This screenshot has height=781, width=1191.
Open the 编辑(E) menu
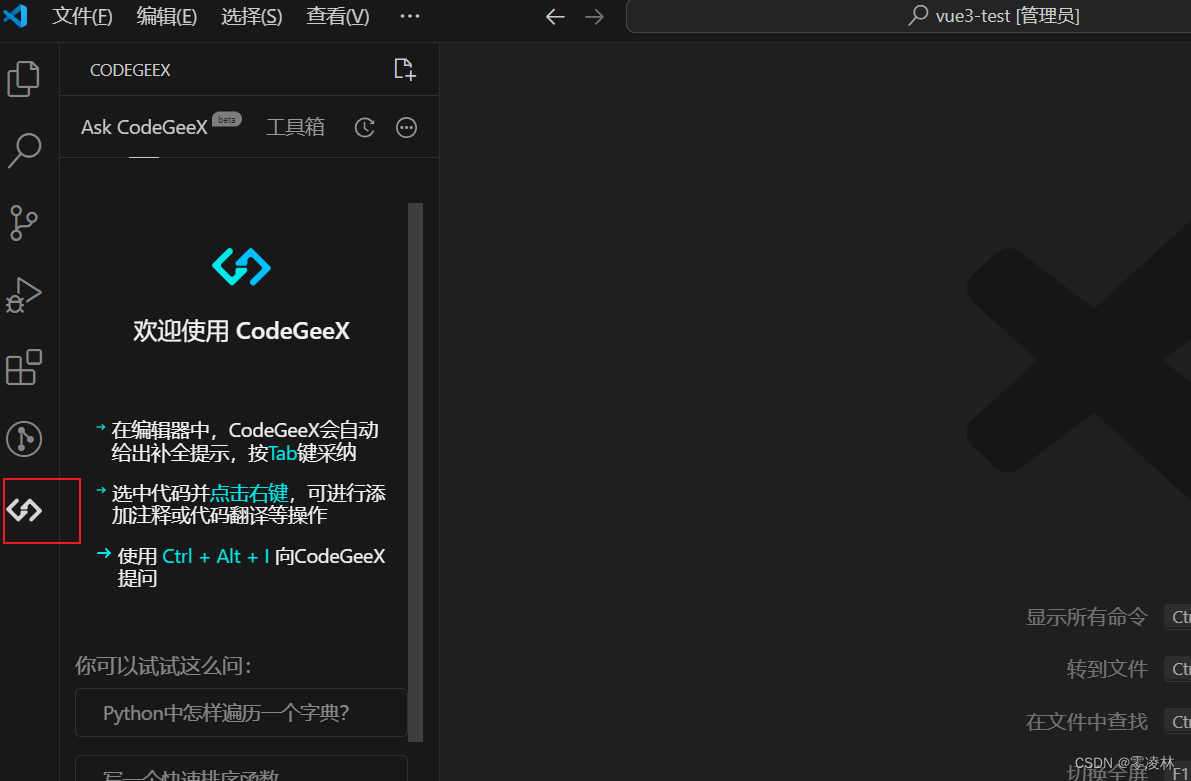(x=166, y=16)
